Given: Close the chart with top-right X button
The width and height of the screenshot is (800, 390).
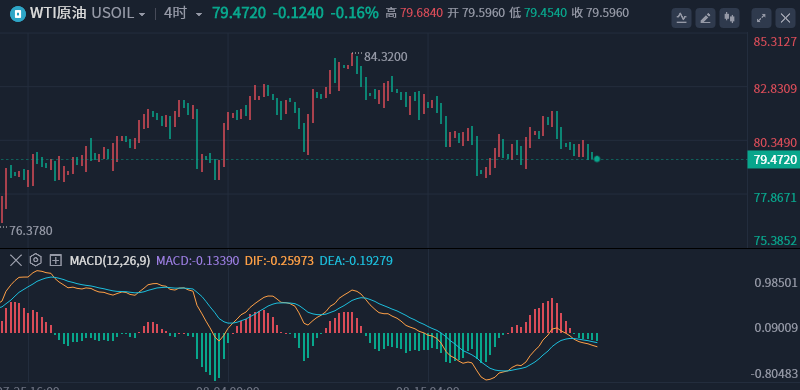Looking at the screenshot, I should (785, 18).
